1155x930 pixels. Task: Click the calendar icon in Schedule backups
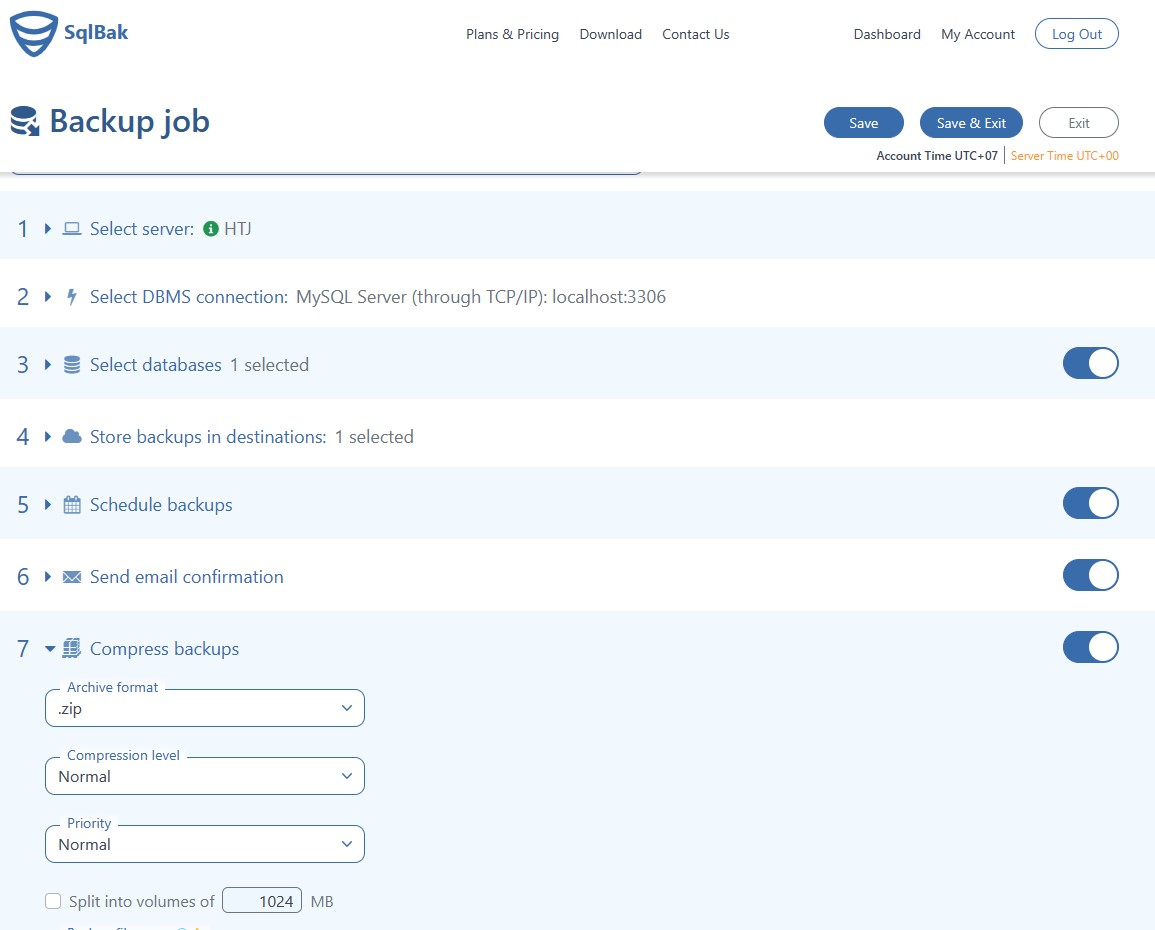71,504
